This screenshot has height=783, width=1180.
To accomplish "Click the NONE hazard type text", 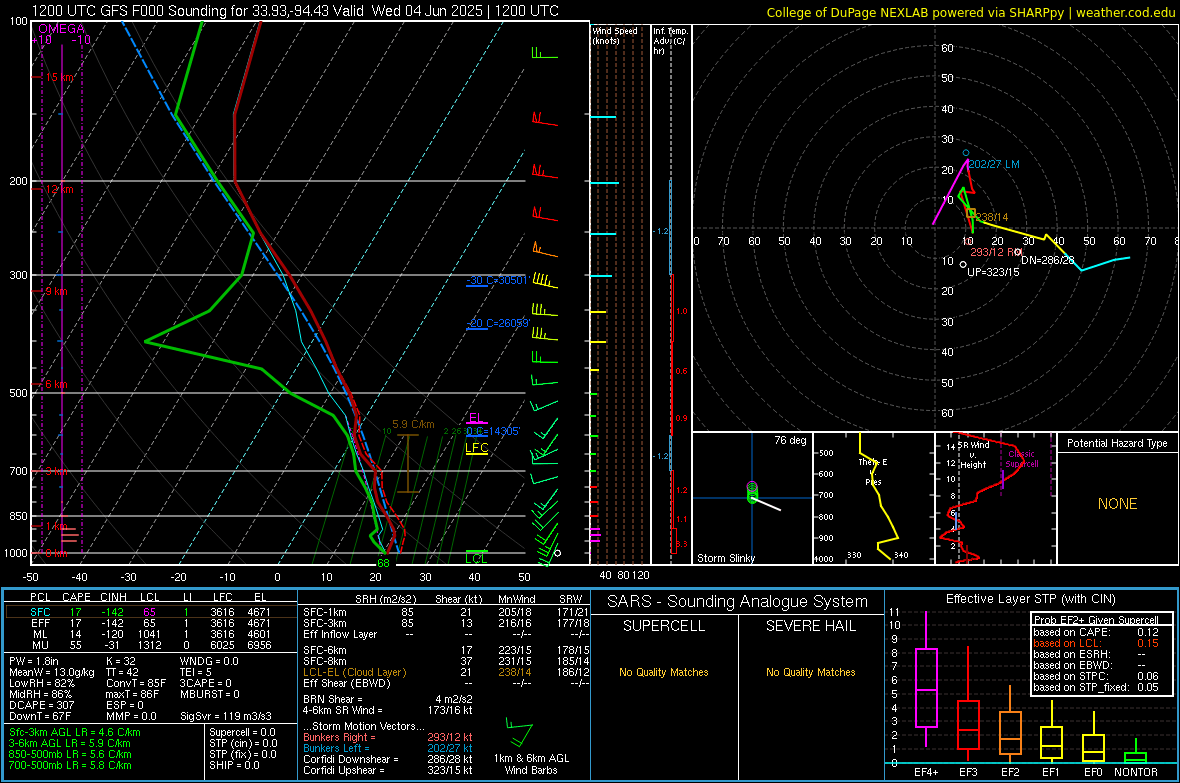I will click(x=1118, y=504).
